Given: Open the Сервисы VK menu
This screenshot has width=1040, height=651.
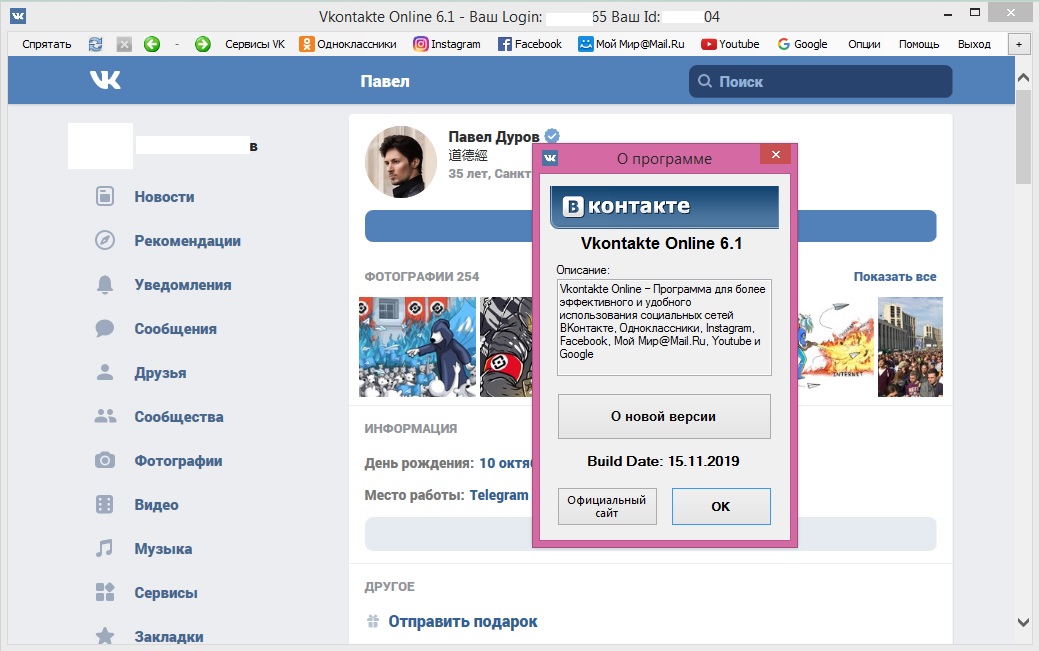Looking at the screenshot, I should click(255, 44).
